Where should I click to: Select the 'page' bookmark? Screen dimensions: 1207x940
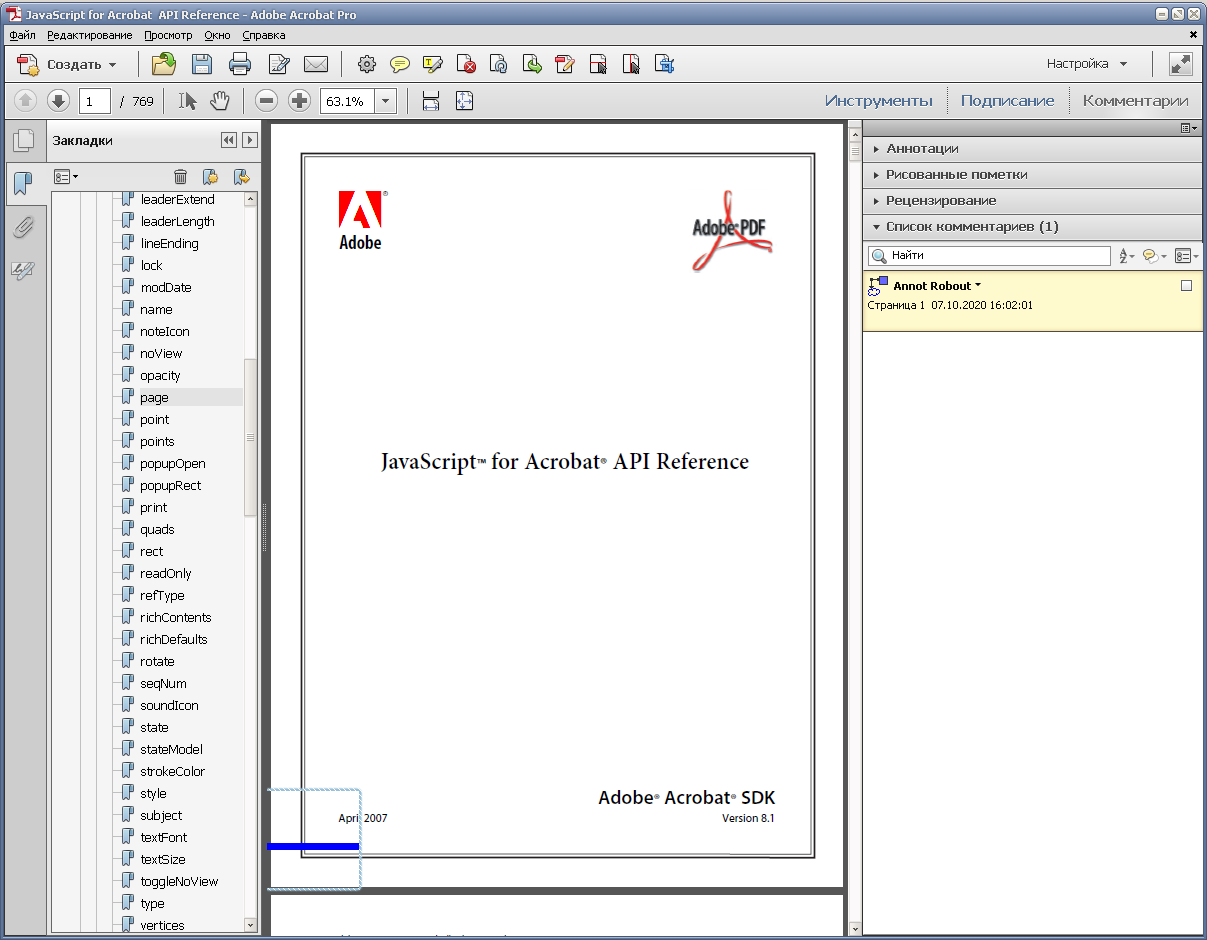pyautogui.click(x=154, y=398)
